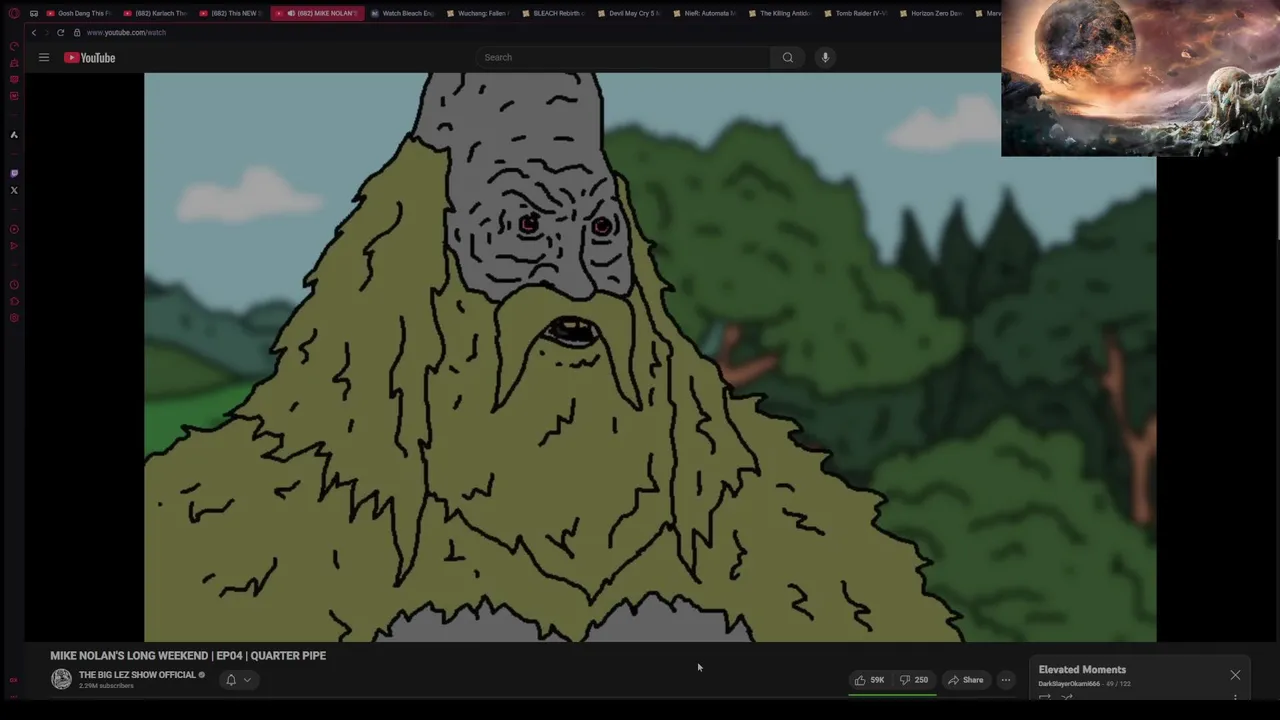Viewport: 1280px width, 720px height.
Task: Open the 'Horizon Zero Dawn' tab
Action: (931, 13)
